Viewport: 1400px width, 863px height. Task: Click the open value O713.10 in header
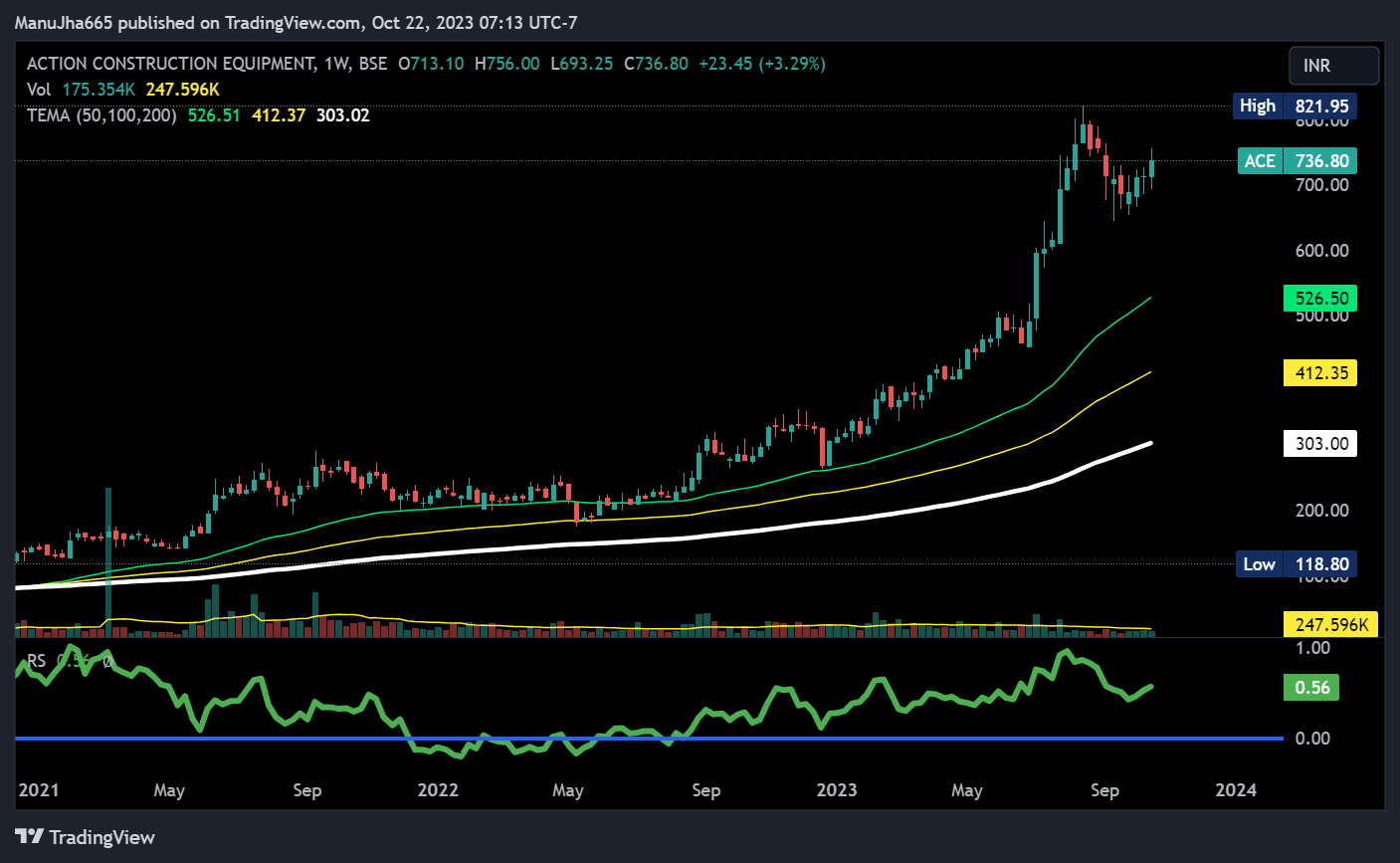431,64
